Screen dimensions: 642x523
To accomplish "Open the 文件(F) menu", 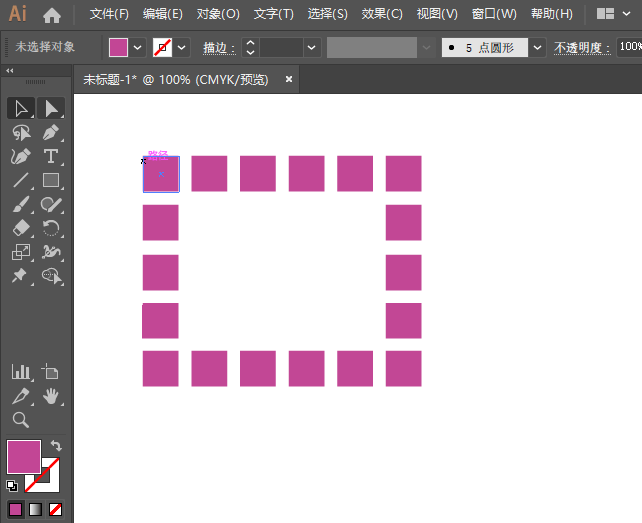I will click(x=109, y=15).
